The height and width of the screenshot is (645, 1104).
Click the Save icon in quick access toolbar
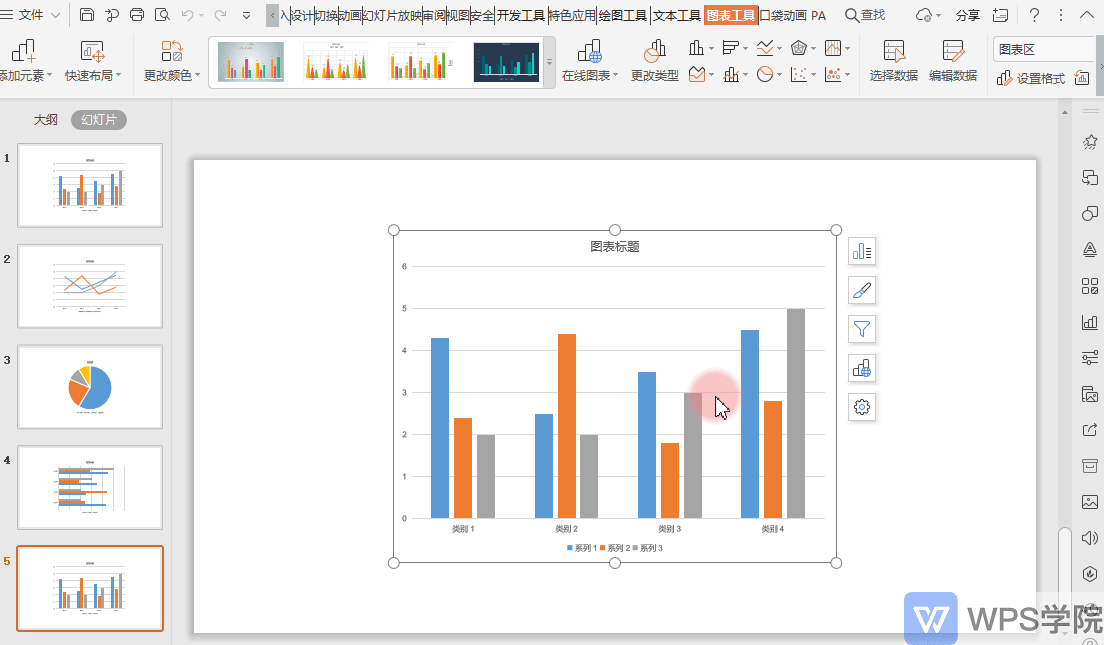pyautogui.click(x=87, y=15)
